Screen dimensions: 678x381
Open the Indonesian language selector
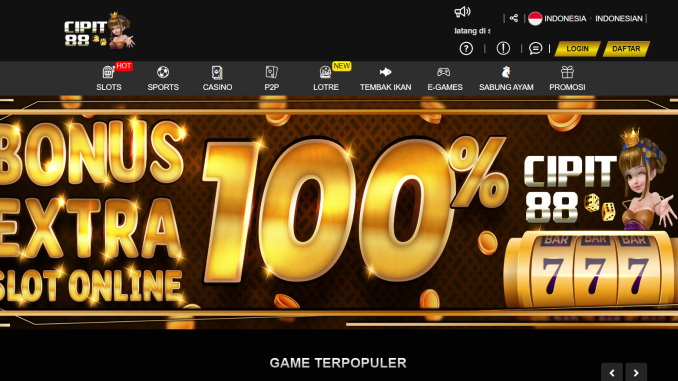(x=619, y=19)
